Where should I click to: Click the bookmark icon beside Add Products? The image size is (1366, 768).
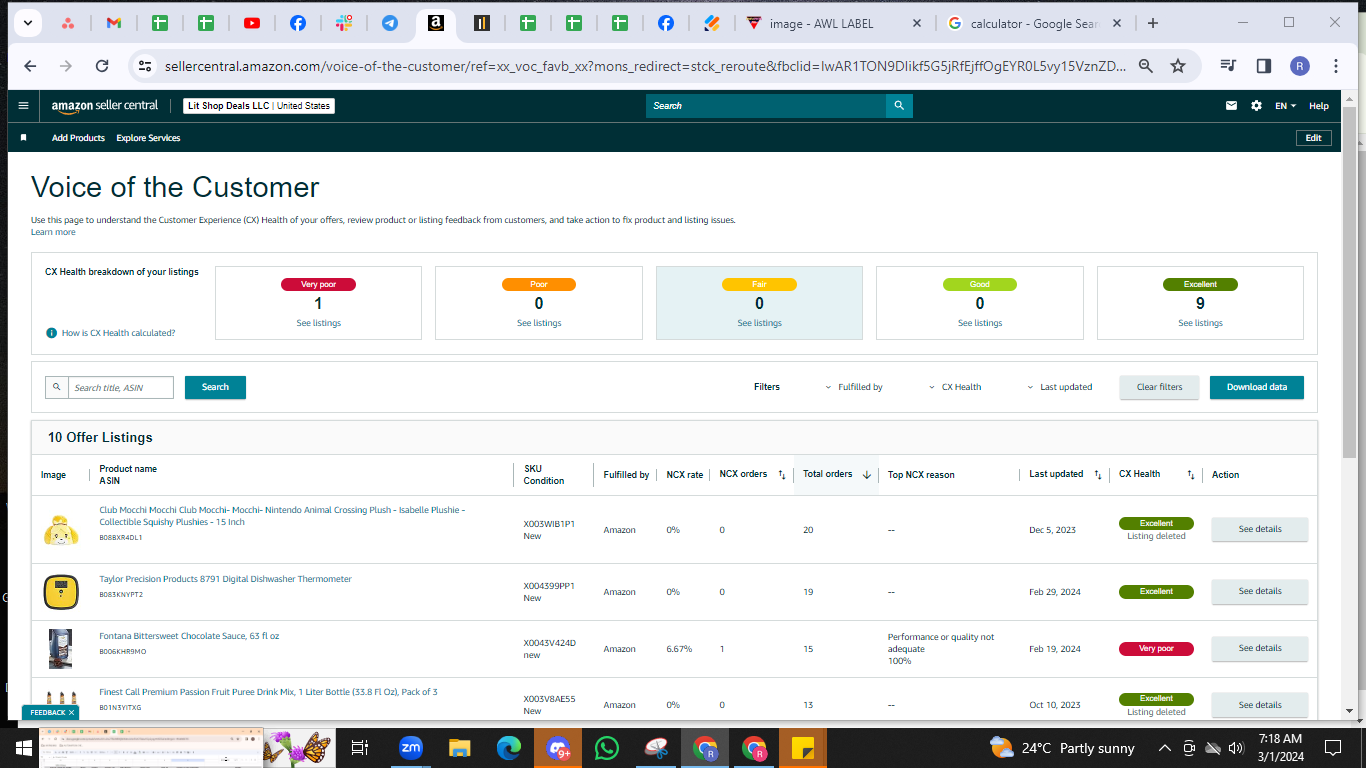(24, 138)
